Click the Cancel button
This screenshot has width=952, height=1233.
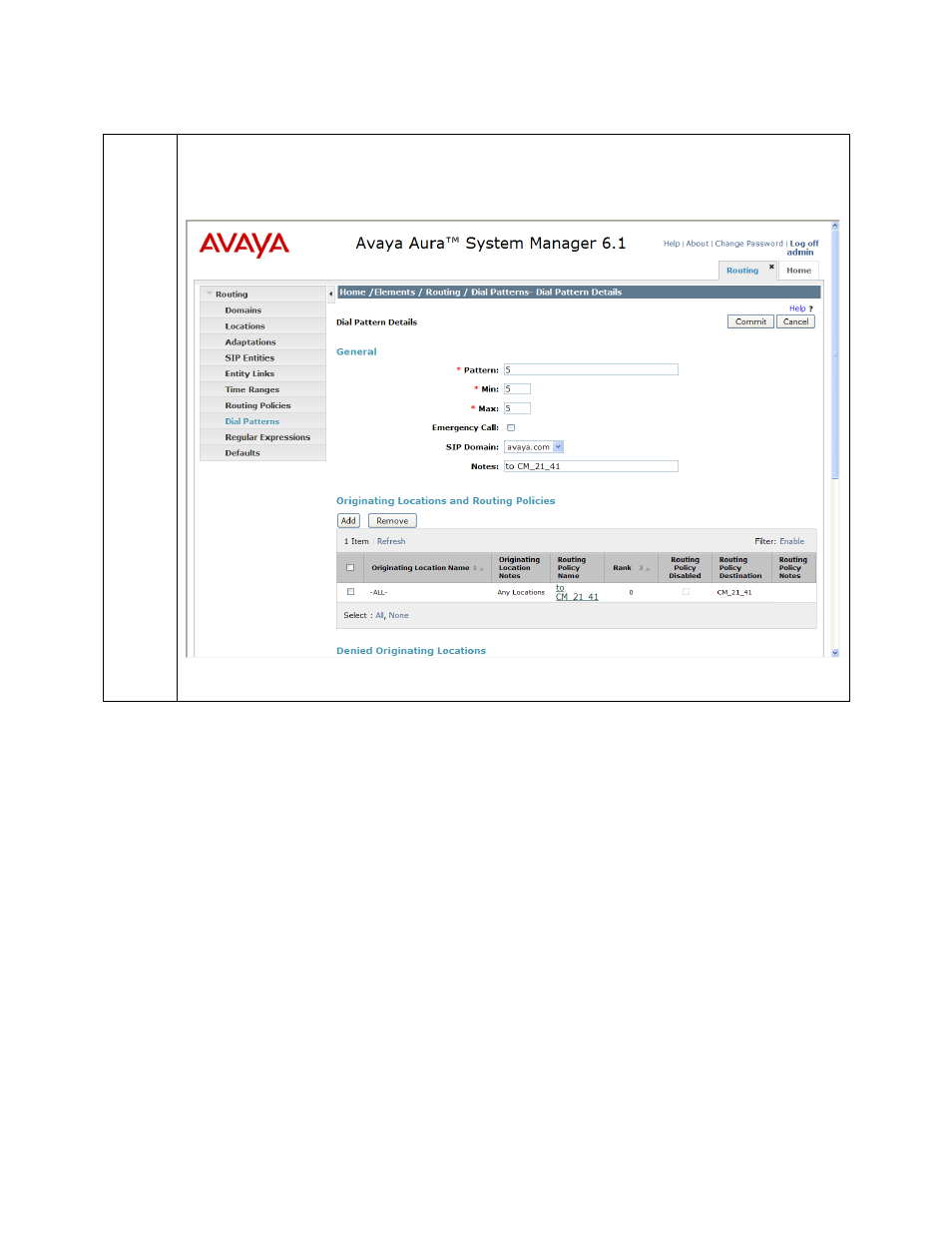tap(796, 321)
